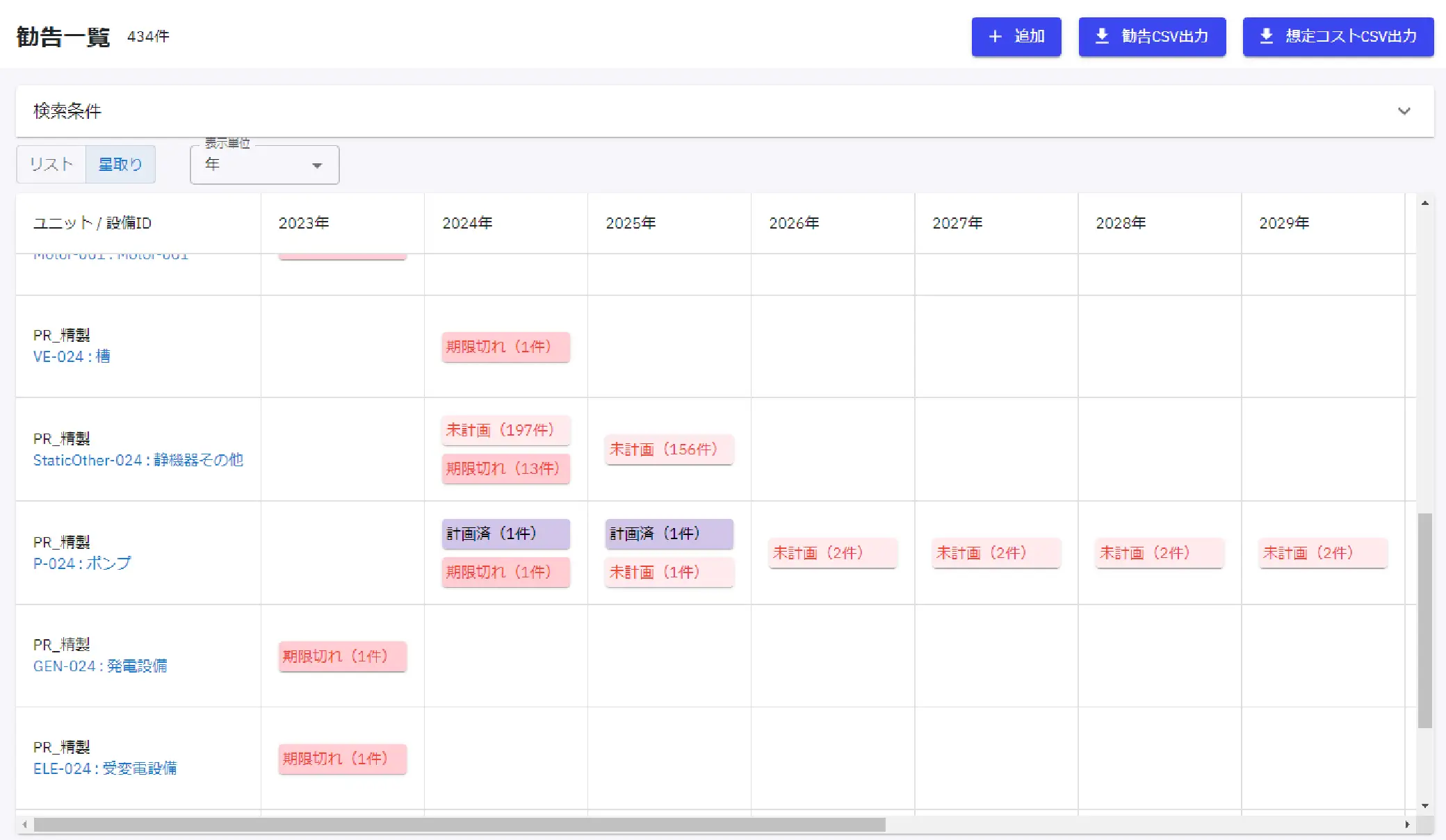Image resolution: width=1446 pixels, height=840 pixels.
Task: Open ELE-024 : 受変電設備 link
Action: 105,768
